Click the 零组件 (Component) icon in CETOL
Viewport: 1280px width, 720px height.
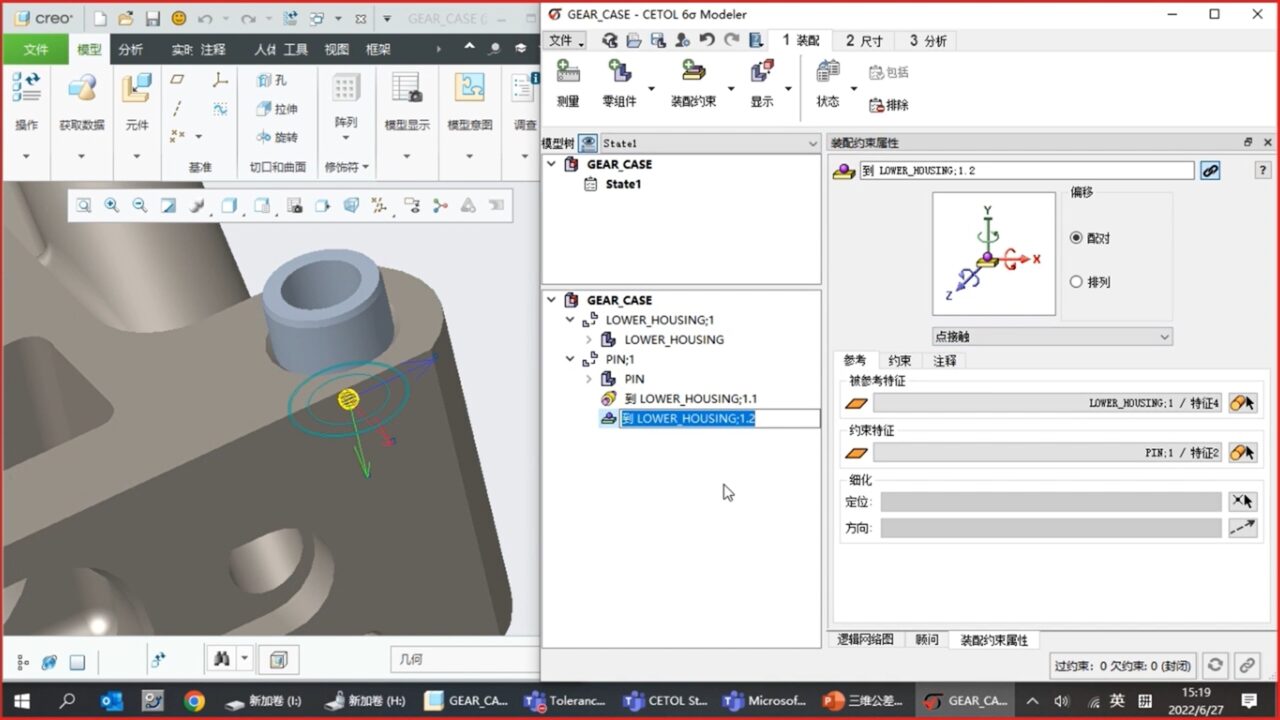(620, 72)
